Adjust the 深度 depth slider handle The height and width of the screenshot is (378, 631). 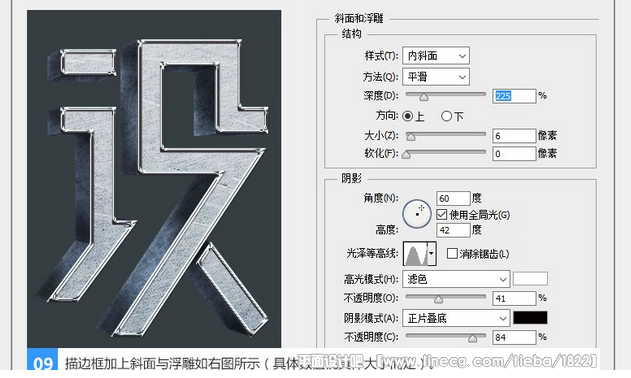pos(423,97)
